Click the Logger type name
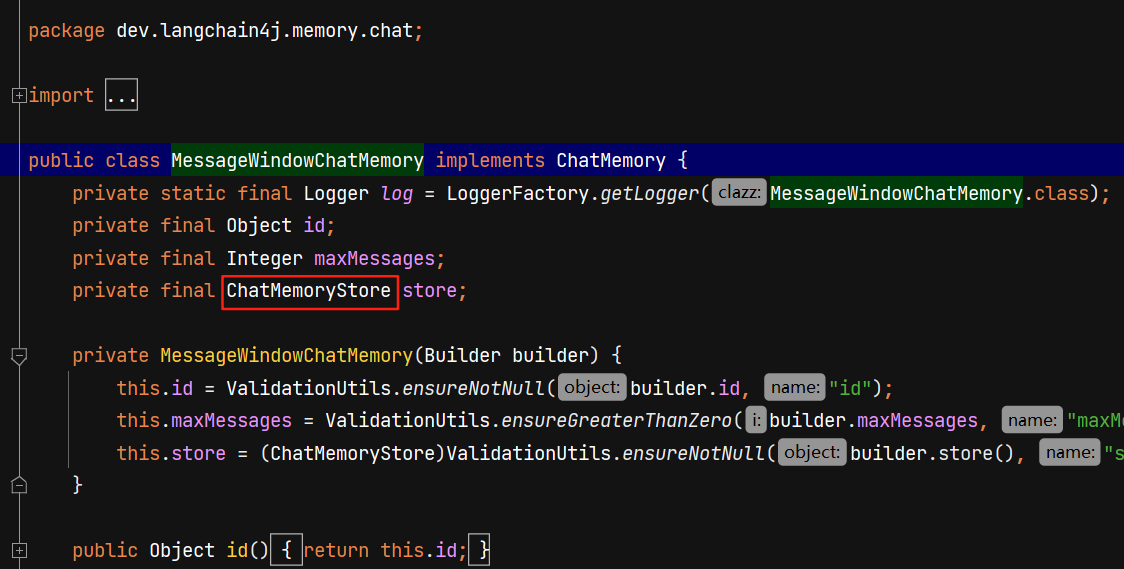This screenshot has width=1124, height=569. 336,193
